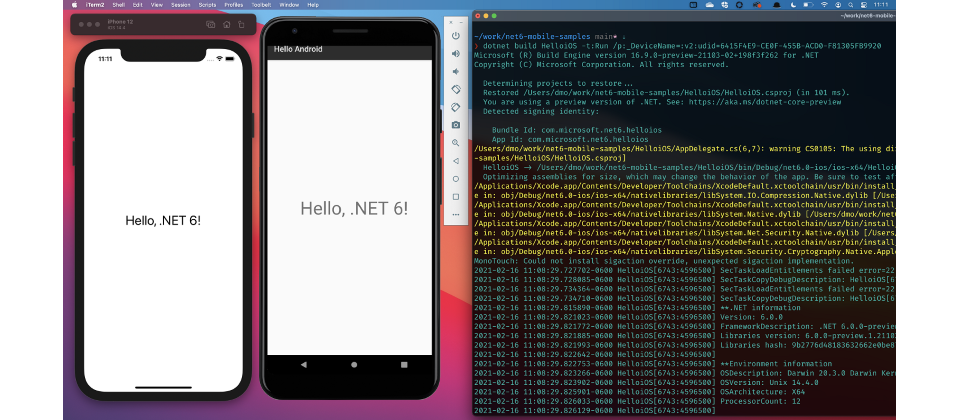Image resolution: width=960 pixels, height=420 pixels.
Task: Click the '**.NET information' log line
Action: coord(760,307)
